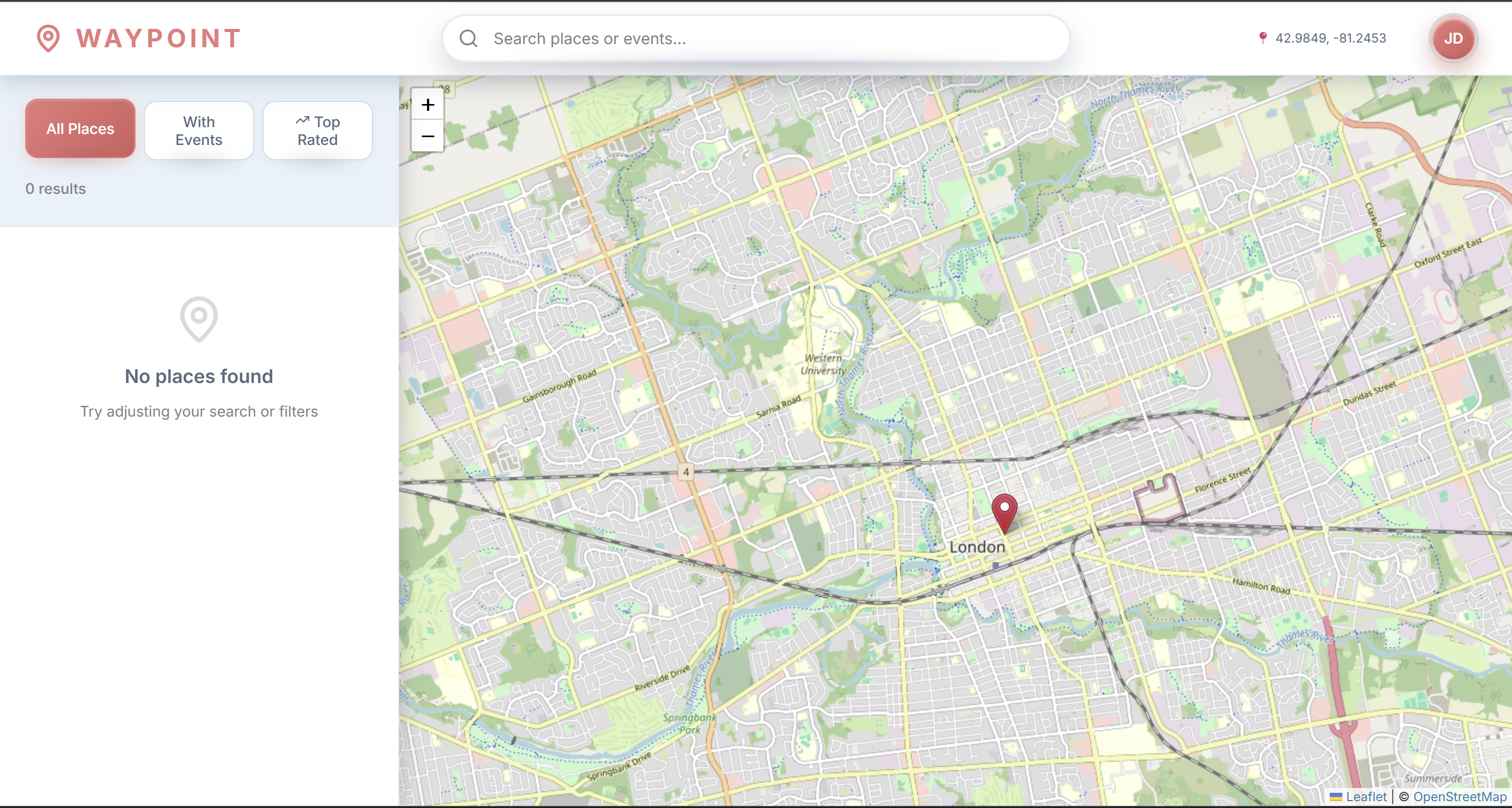Click the highway 4 route shield
This screenshot has width=1512, height=808.
click(685, 472)
